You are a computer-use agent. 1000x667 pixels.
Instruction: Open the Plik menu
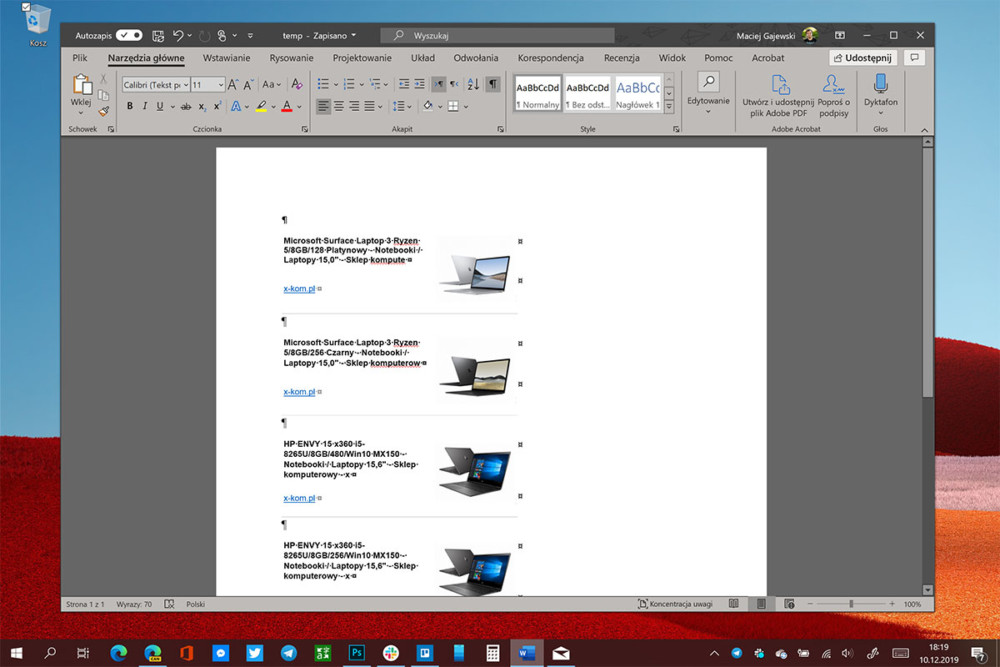pyautogui.click(x=80, y=57)
